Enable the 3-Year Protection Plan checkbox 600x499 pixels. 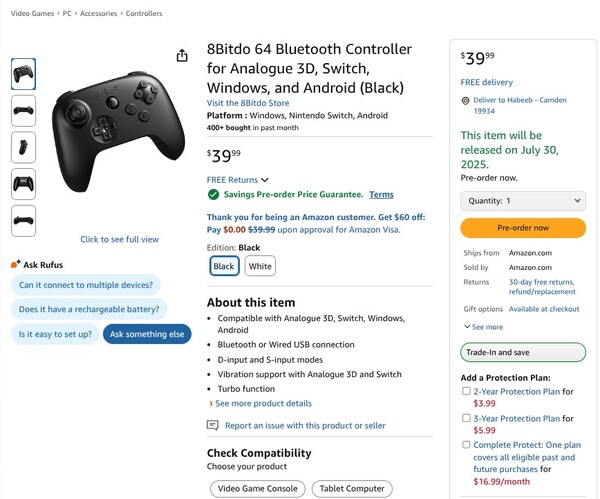[x=467, y=418]
